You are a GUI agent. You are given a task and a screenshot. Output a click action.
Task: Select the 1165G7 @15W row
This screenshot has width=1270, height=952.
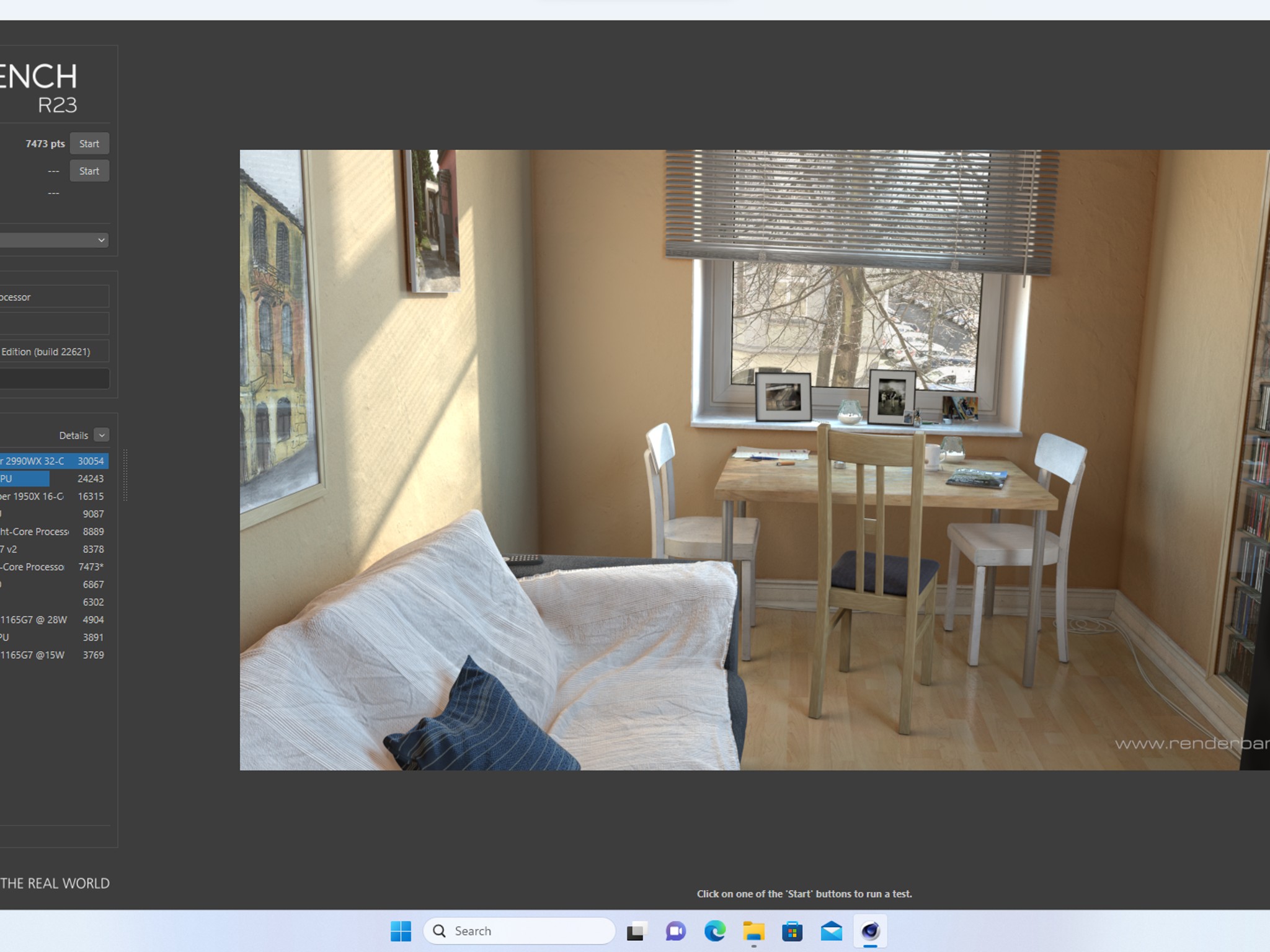click(54, 655)
